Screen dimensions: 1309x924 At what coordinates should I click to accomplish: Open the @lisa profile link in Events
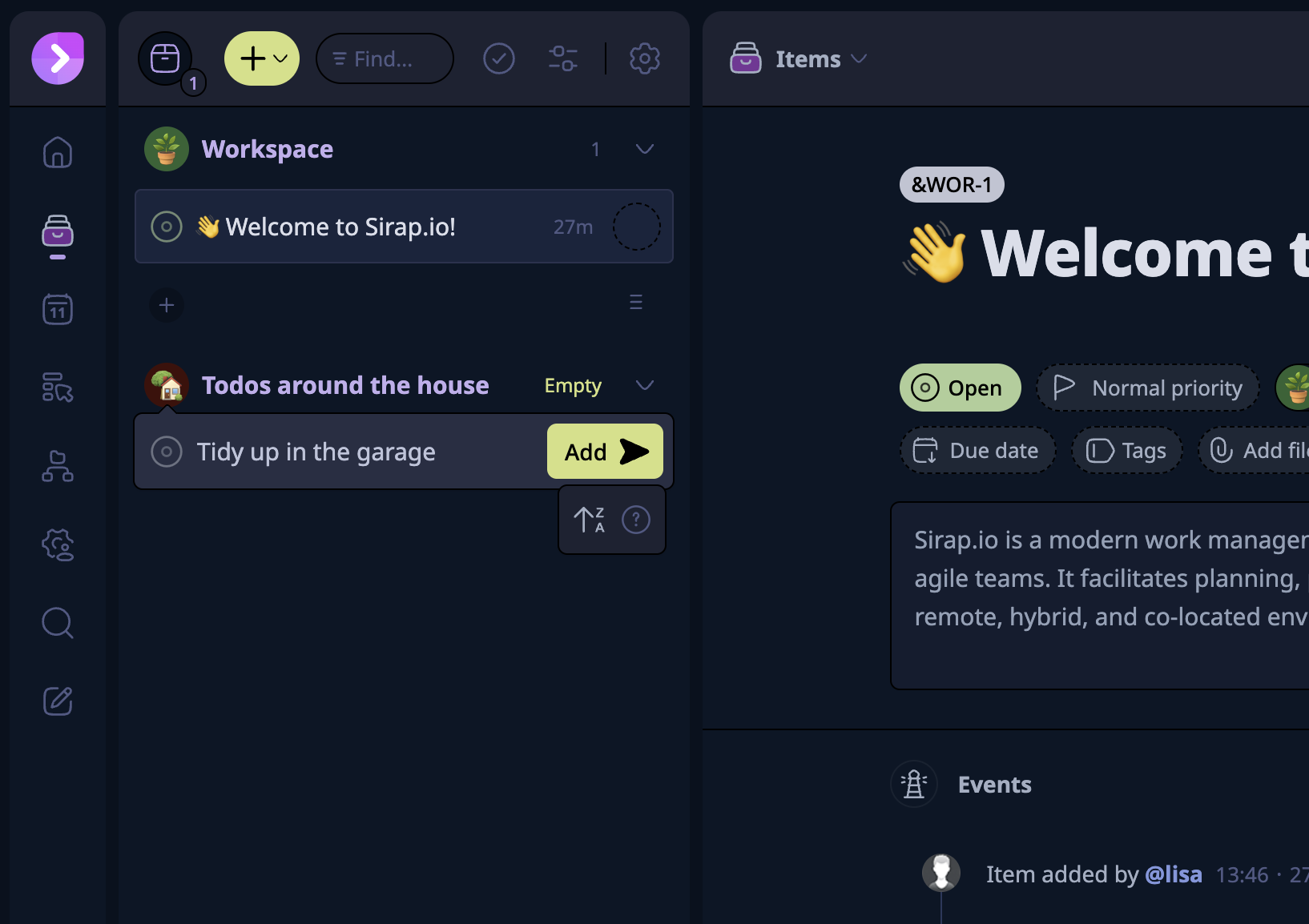[1174, 874]
